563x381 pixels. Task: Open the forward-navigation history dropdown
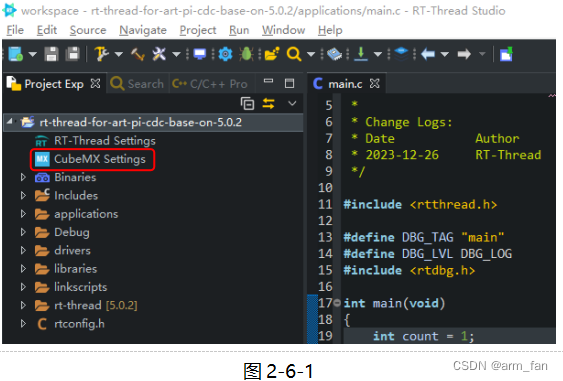482,55
